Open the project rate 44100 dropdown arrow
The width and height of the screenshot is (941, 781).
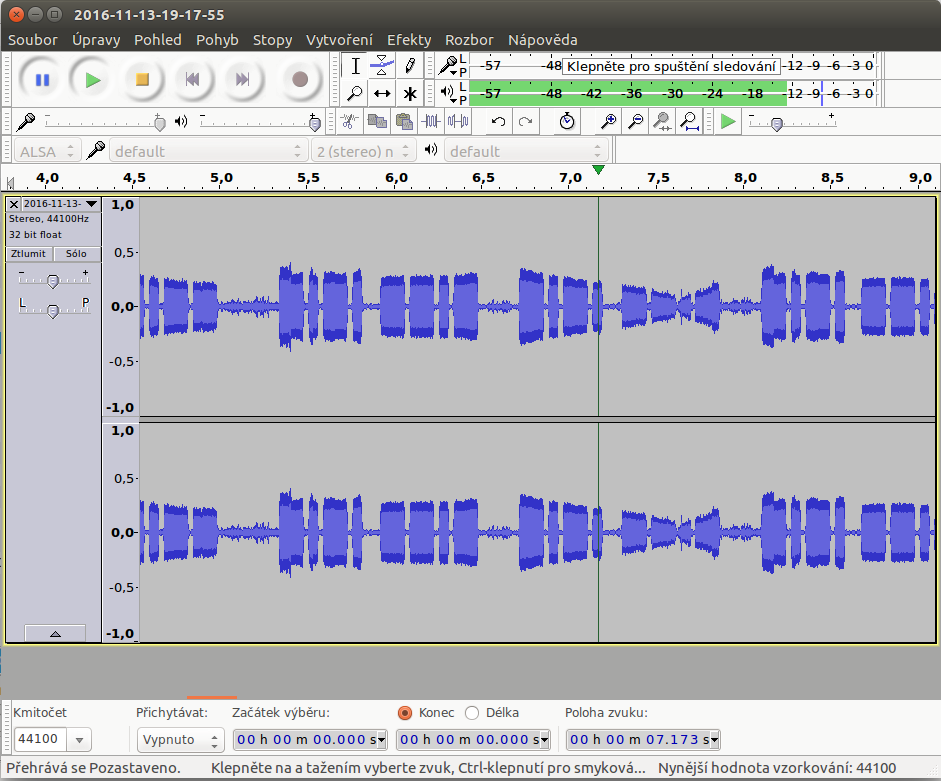click(x=80, y=740)
